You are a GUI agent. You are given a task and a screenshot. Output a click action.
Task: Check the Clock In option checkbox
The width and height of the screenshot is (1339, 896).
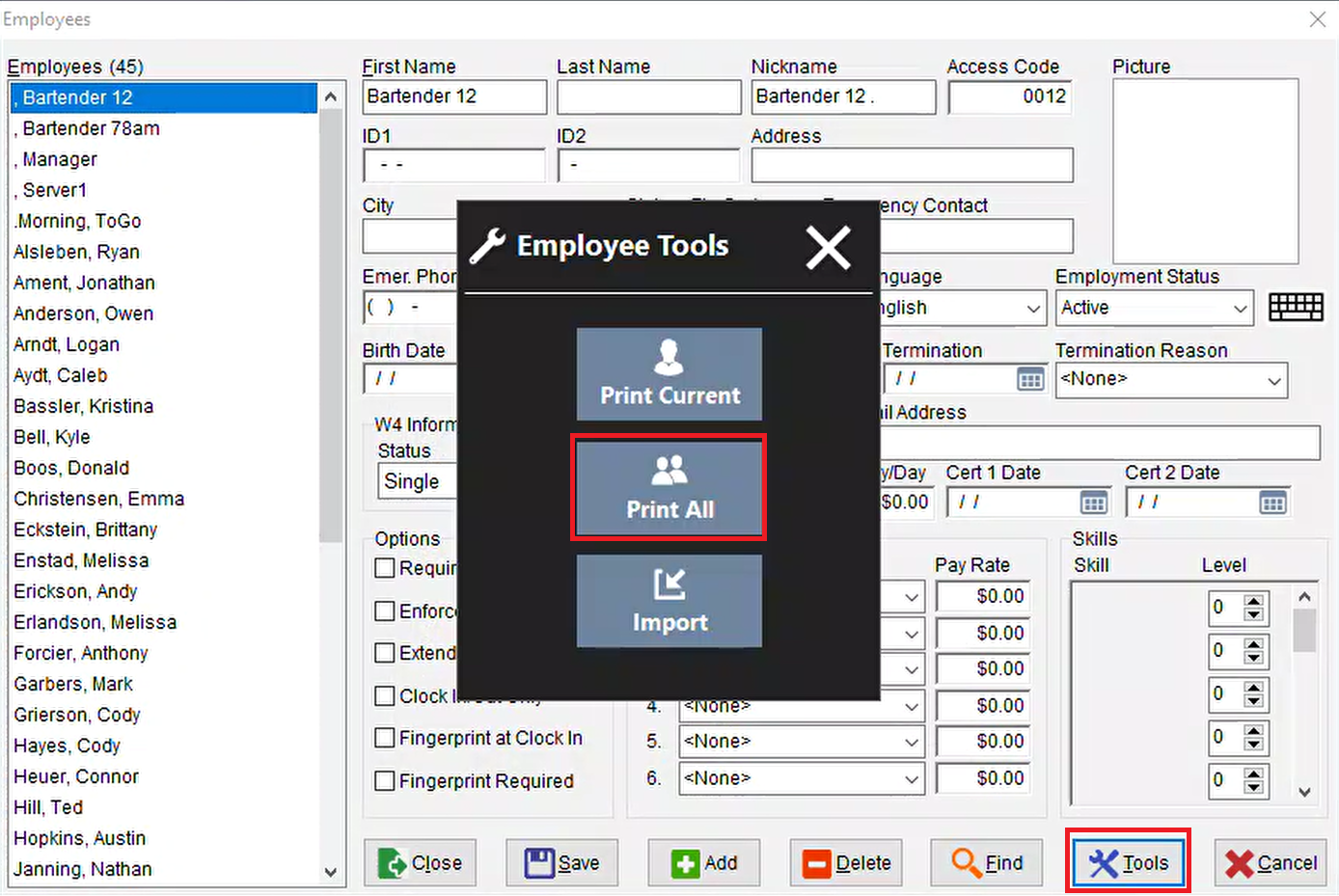coord(385,695)
